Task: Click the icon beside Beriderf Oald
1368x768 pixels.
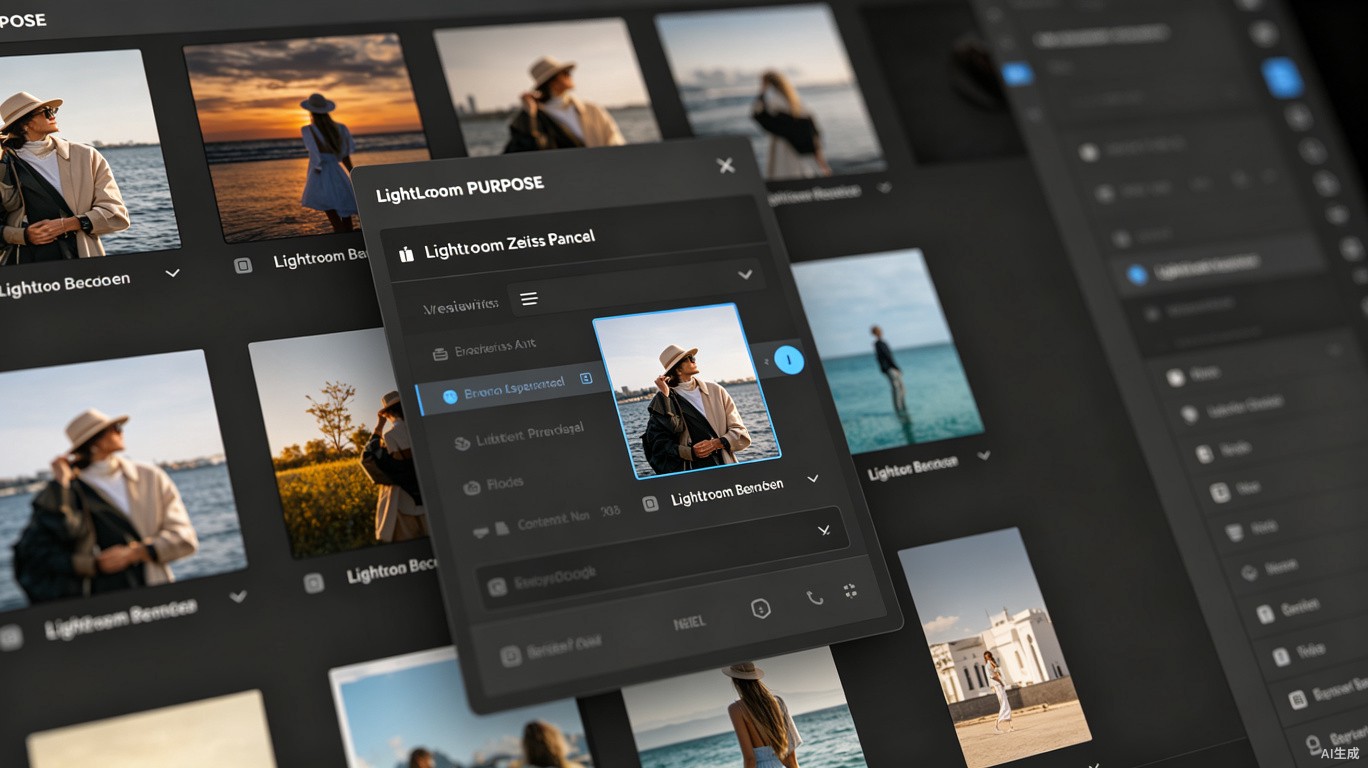Action: [510, 656]
